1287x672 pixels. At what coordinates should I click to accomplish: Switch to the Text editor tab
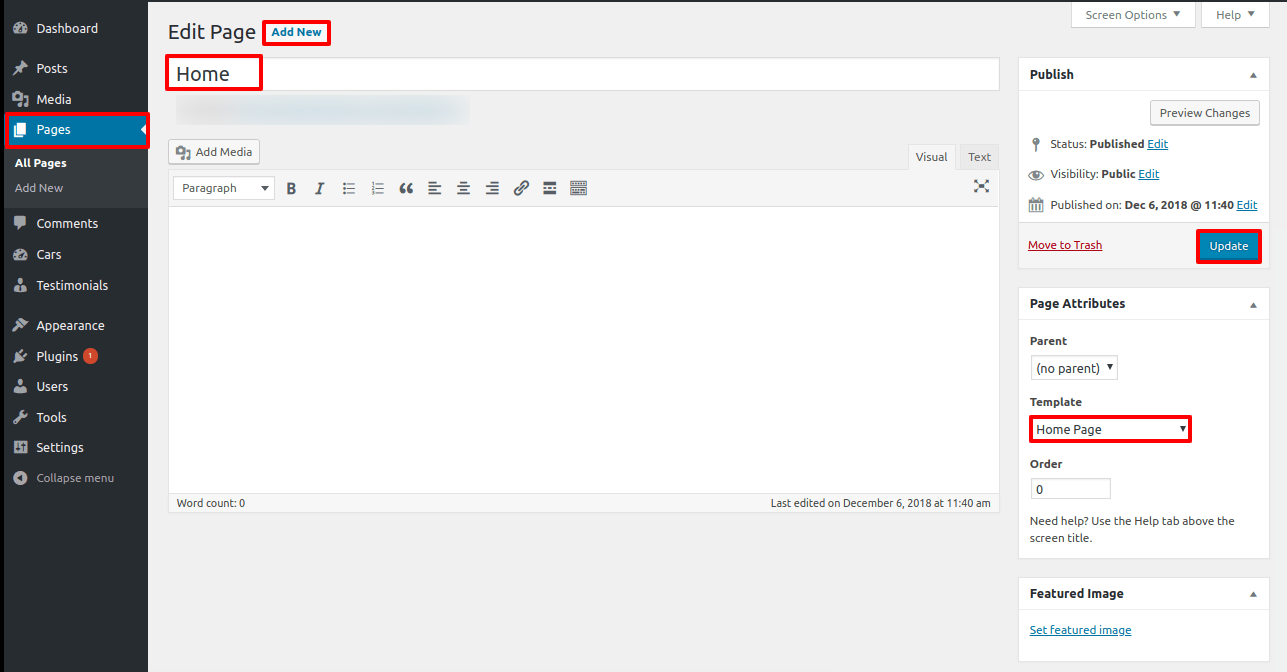pos(979,157)
